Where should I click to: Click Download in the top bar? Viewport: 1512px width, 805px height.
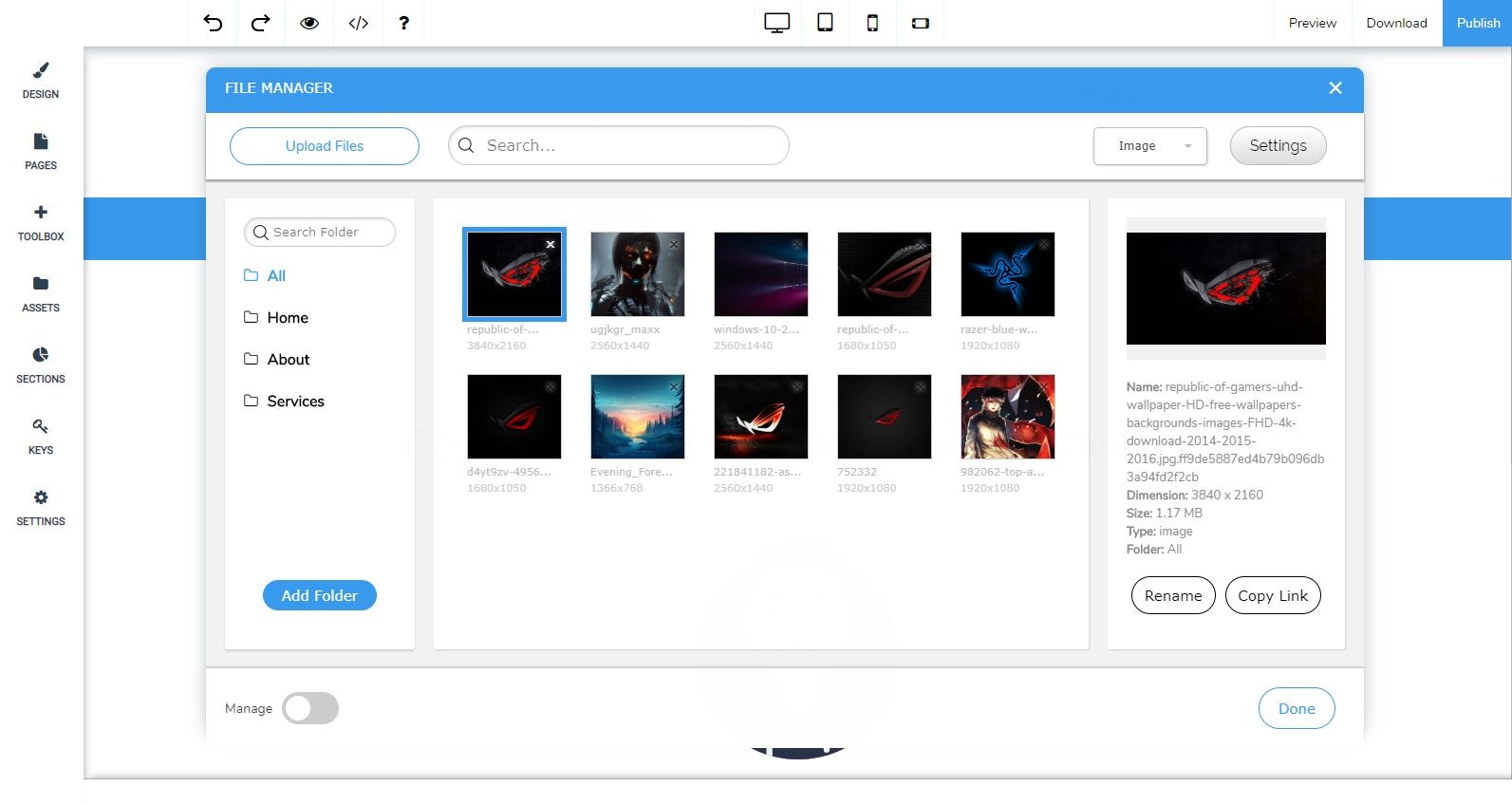[x=1396, y=23]
